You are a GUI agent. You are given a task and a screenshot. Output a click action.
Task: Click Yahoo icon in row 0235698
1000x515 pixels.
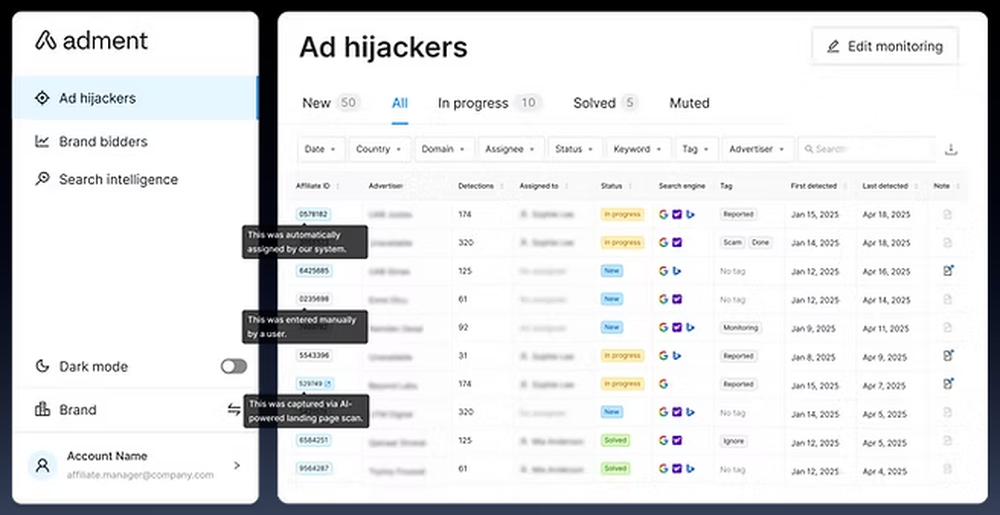(677, 299)
